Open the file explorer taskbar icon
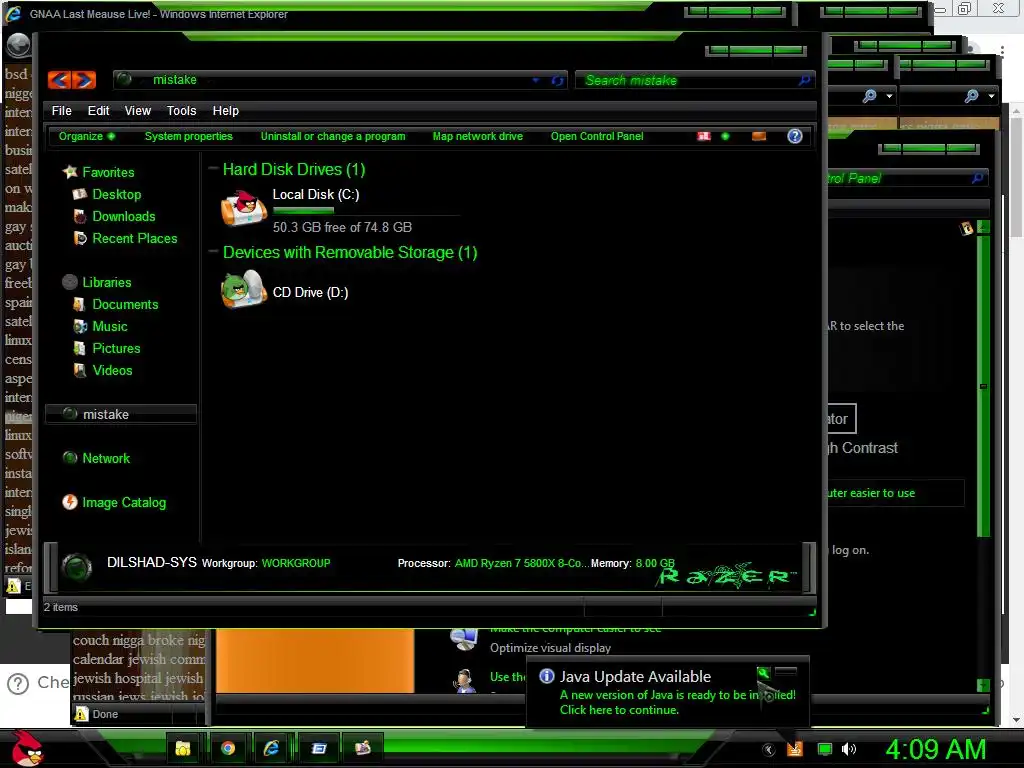This screenshot has height=768, width=1024. 183,748
